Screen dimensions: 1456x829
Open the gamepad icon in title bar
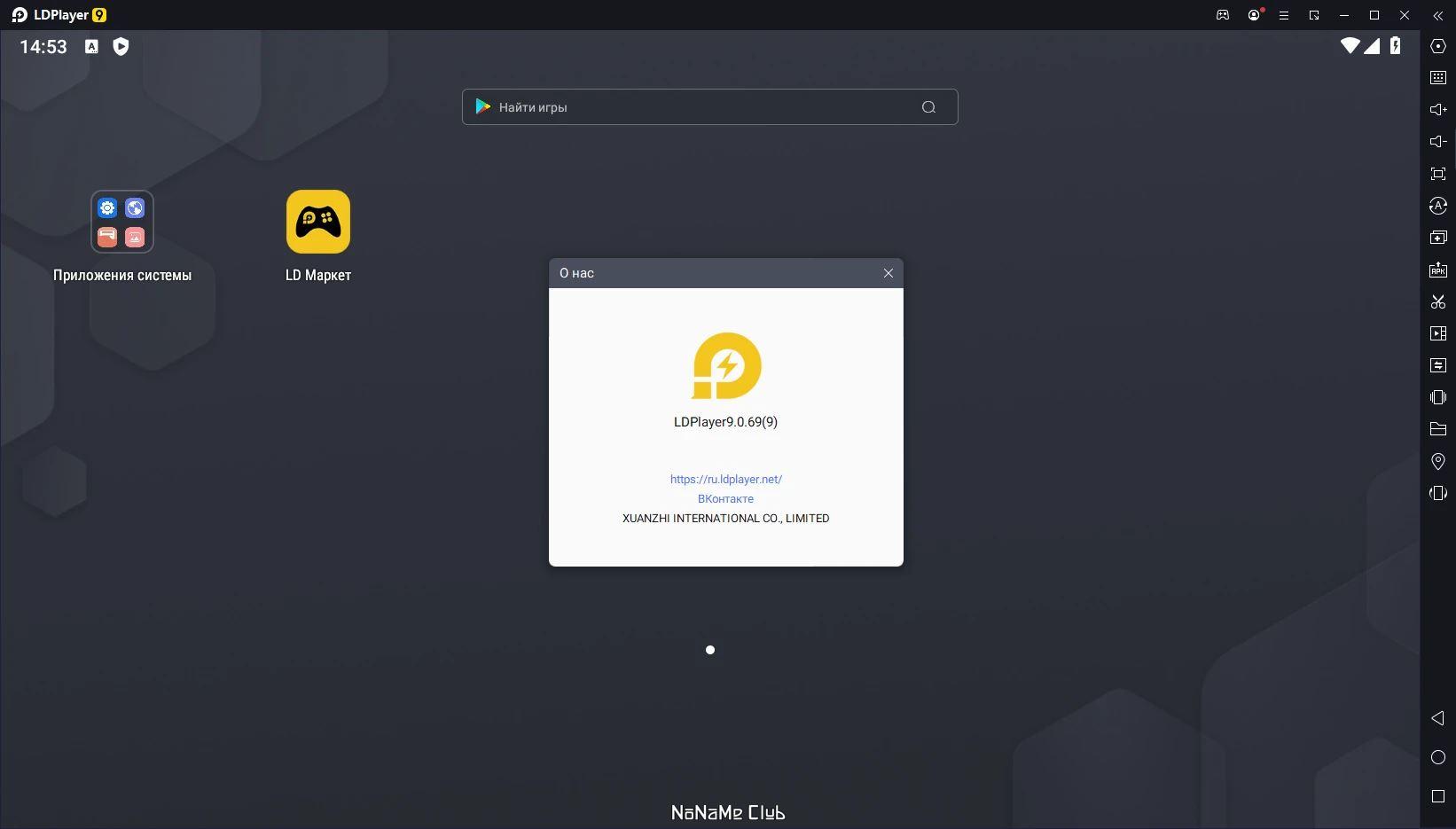pos(1223,15)
